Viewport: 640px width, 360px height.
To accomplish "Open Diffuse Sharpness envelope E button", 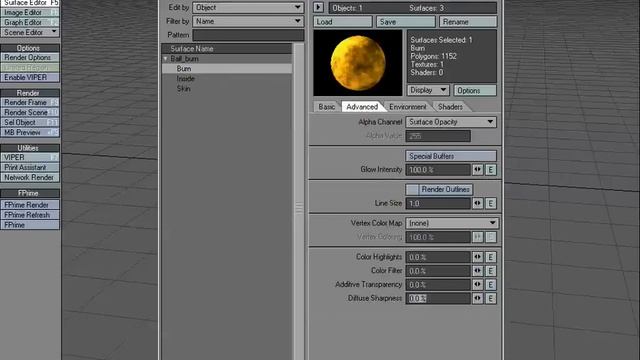I will pyautogui.click(x=491, y=298).
